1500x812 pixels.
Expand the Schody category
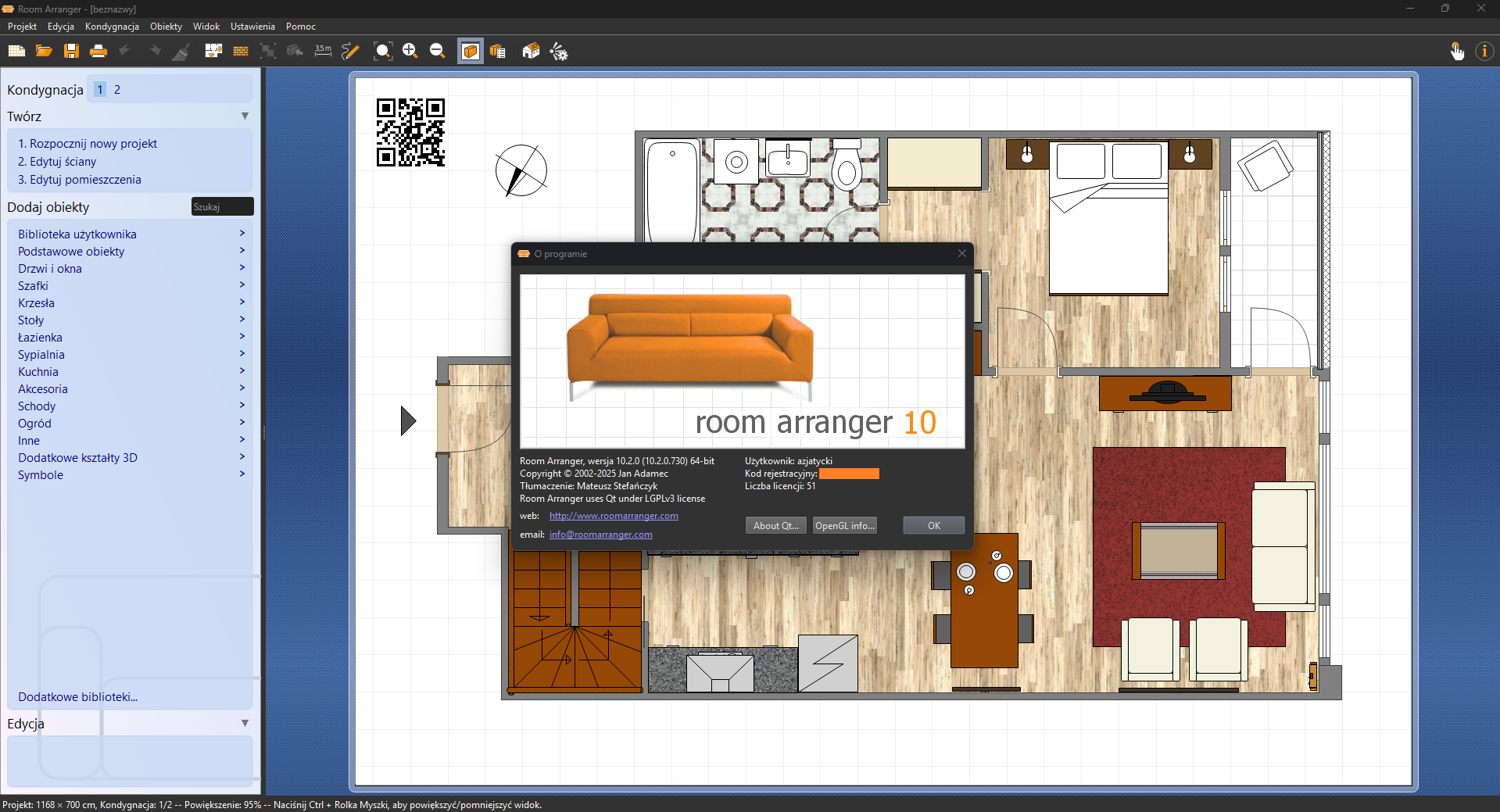pos(130,406)
